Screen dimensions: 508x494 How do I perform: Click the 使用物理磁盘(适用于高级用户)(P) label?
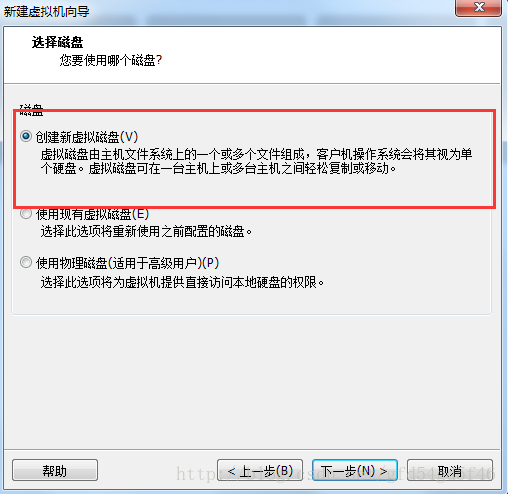(127, 263)
